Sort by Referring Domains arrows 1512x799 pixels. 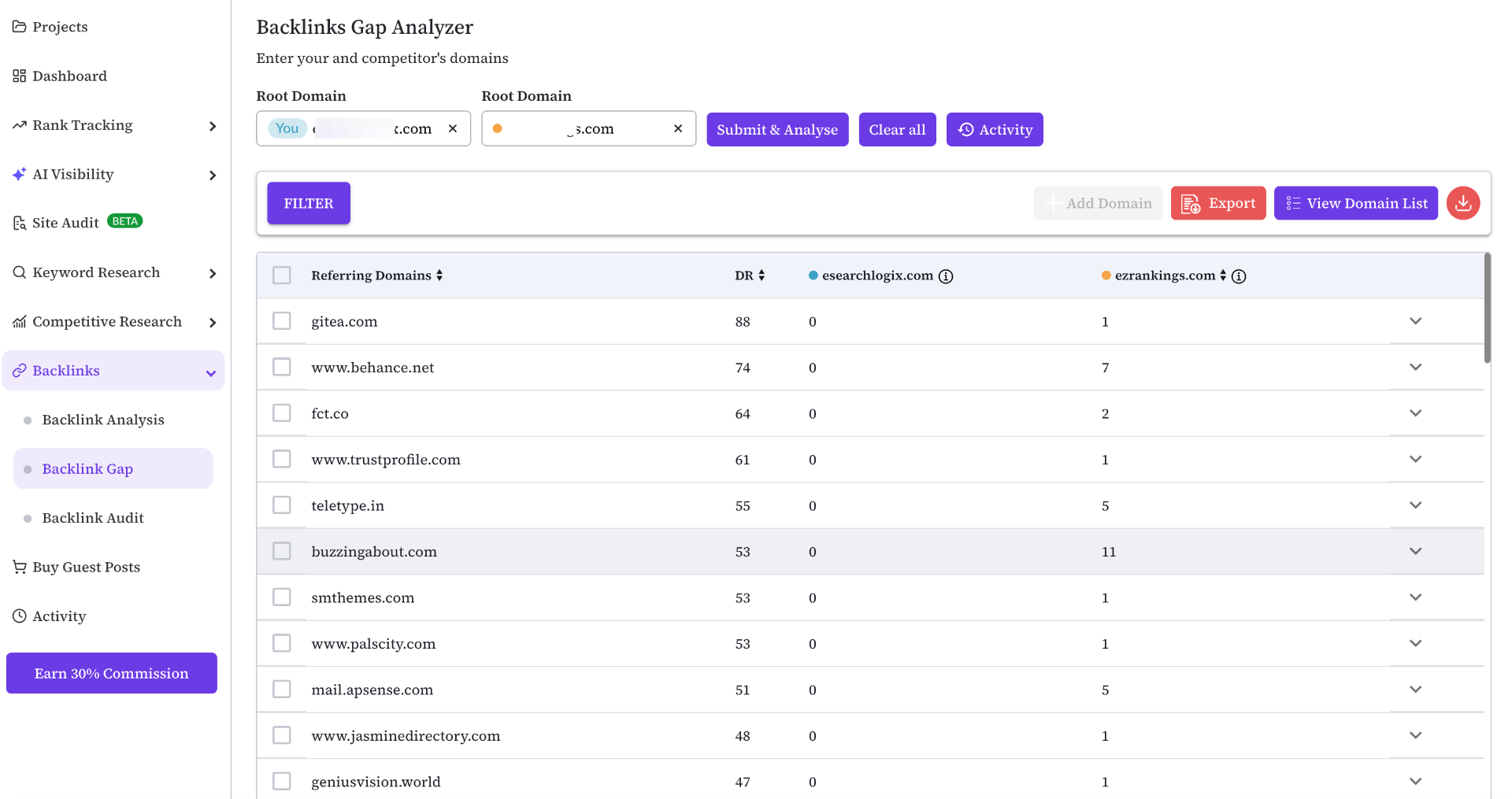(x=439, y=276)
